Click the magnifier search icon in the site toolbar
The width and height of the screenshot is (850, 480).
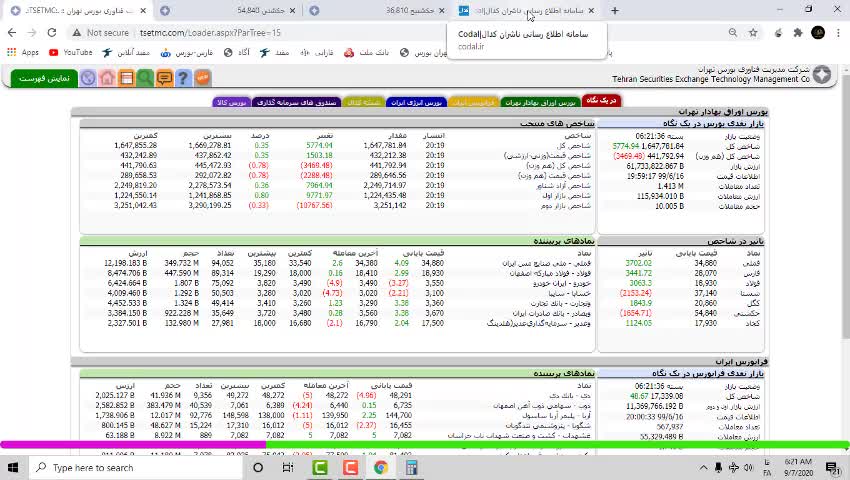tap(146, 78)
